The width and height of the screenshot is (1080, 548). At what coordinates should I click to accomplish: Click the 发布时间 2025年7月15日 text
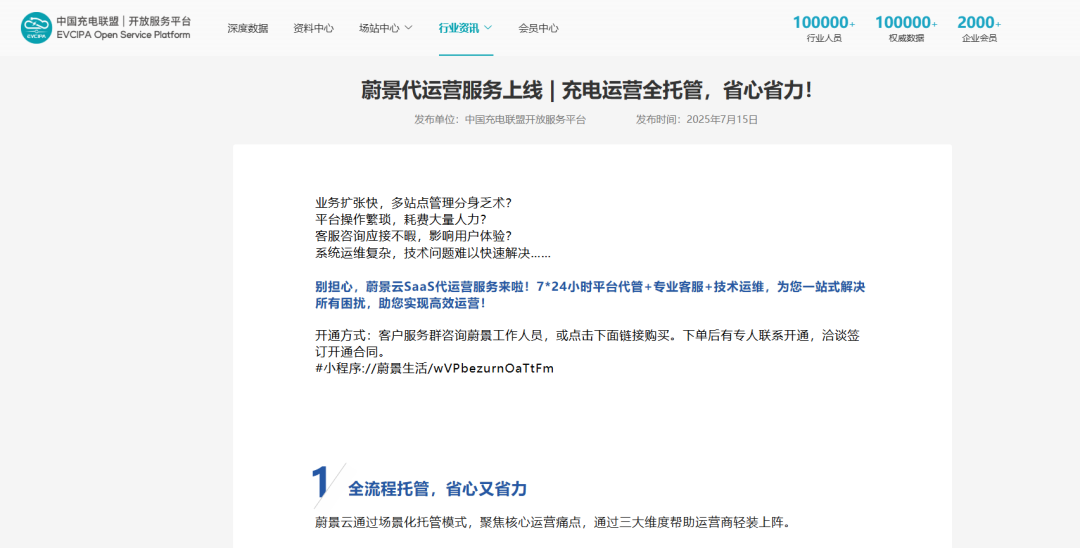pos(696,120)
